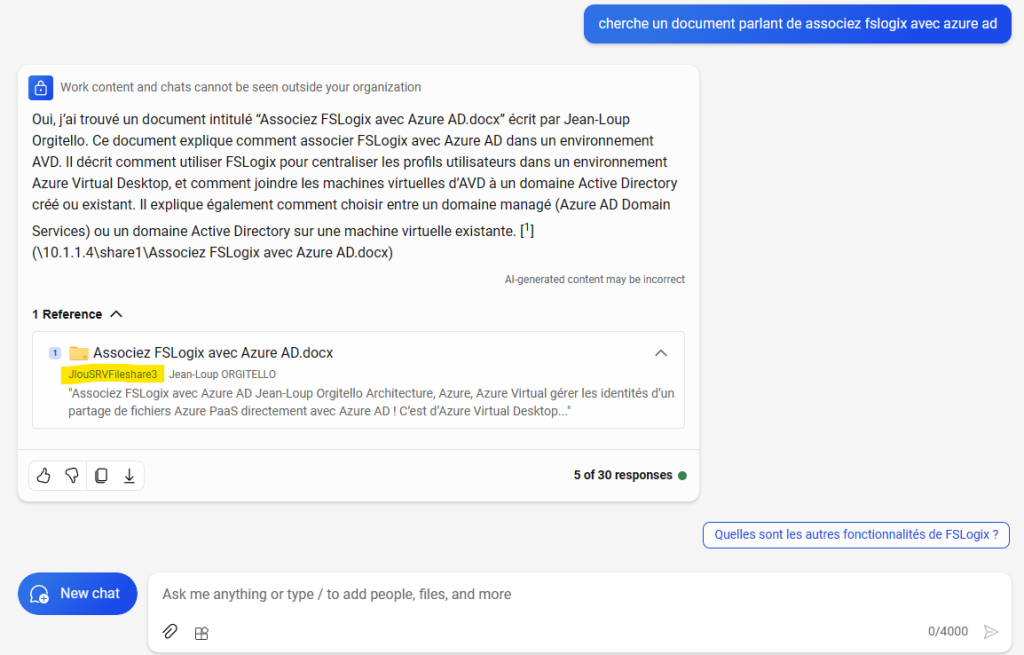1024x655 pixels.
Task: Select suggestion about other FSLogix features
Action: click(856, 535)
